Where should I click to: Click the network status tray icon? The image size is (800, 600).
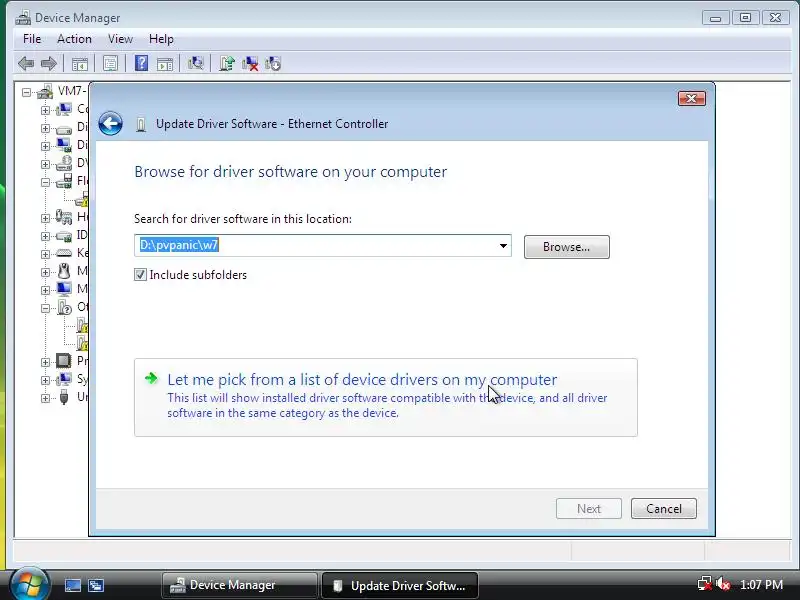click(x=705, y=584)
